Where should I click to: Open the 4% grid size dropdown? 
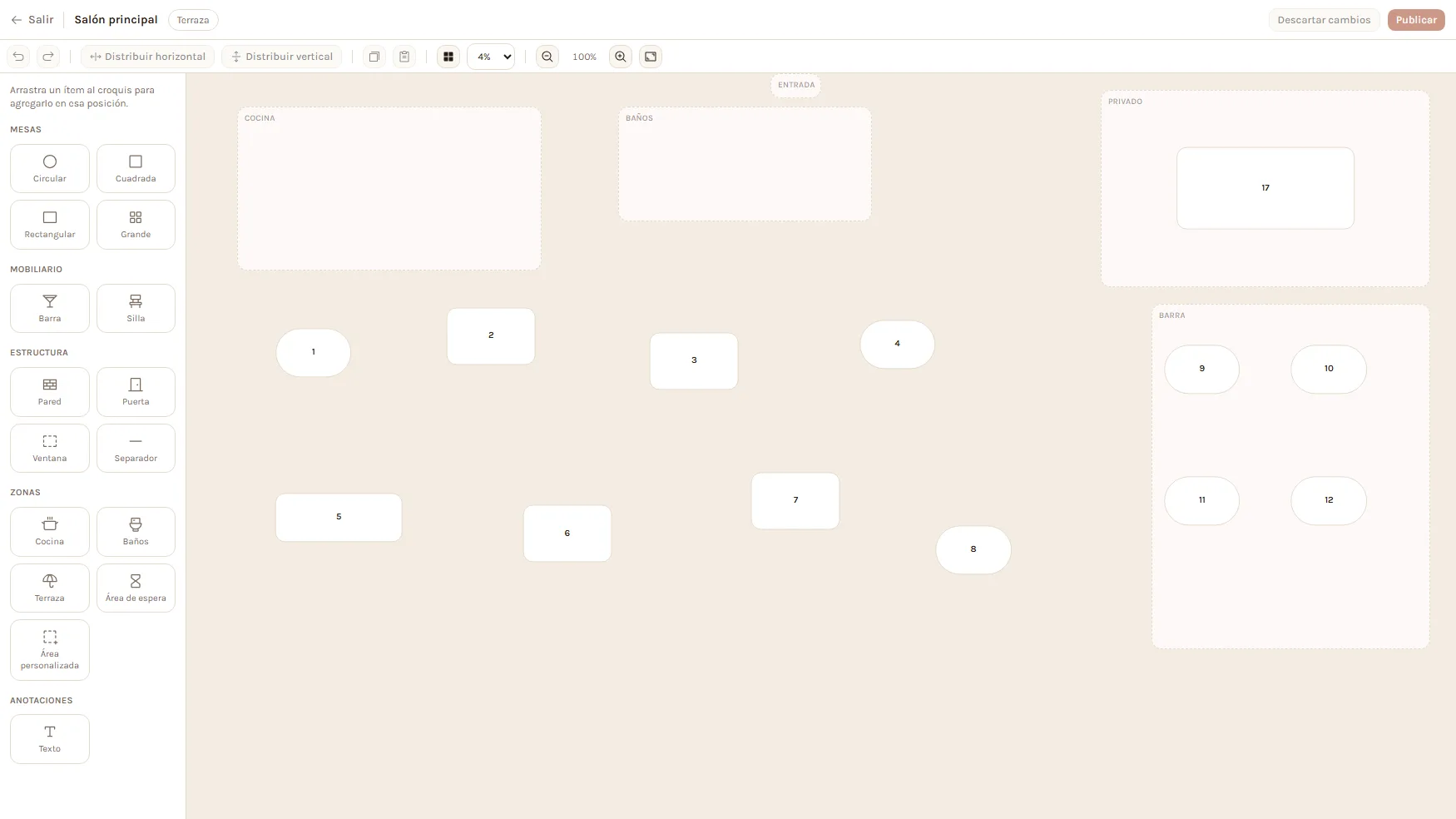(x=491, y=57)
